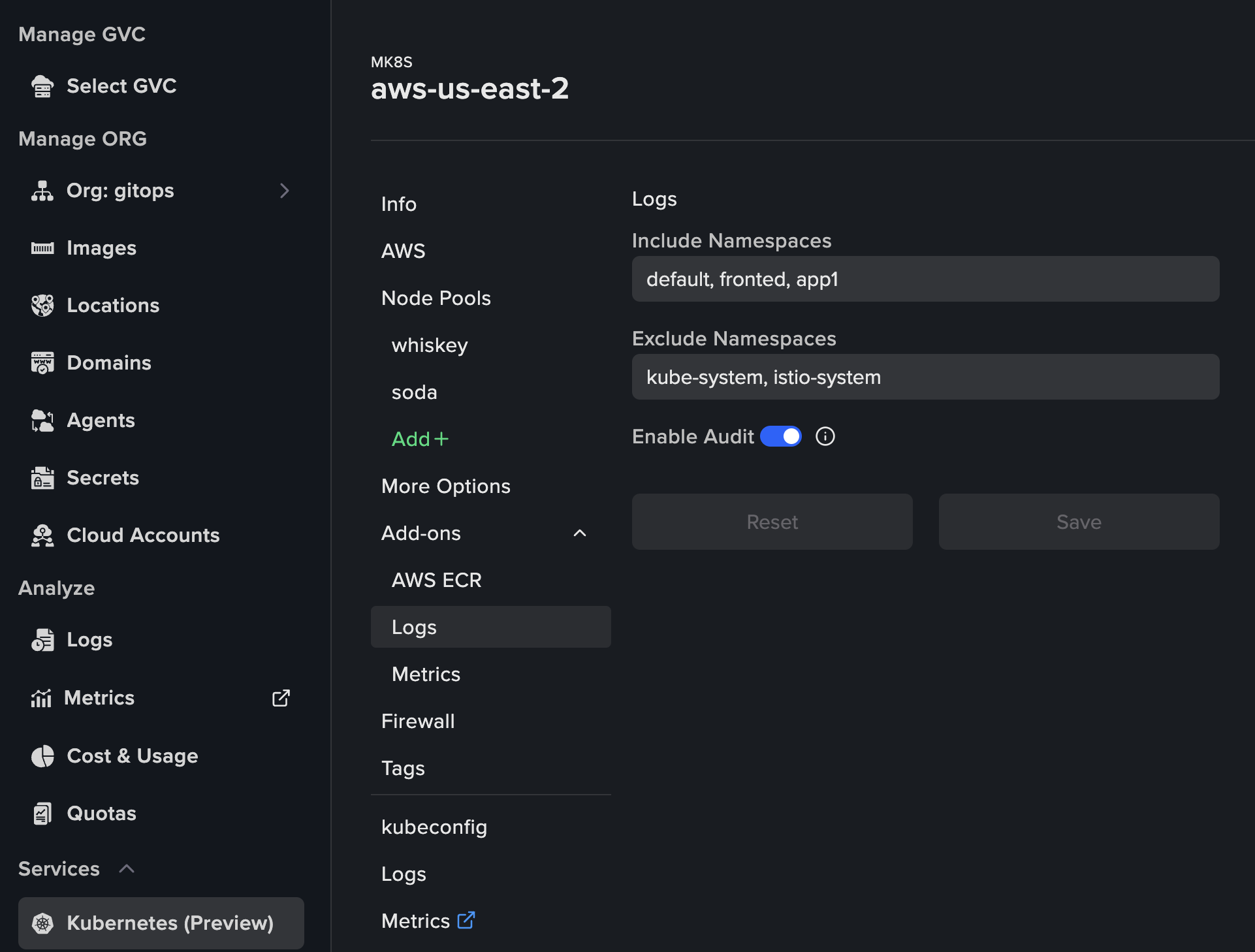The height and width of the screenshot is (952, 1255).
Task: Toggle the Enable Audit switch
Action: (781, 436)
